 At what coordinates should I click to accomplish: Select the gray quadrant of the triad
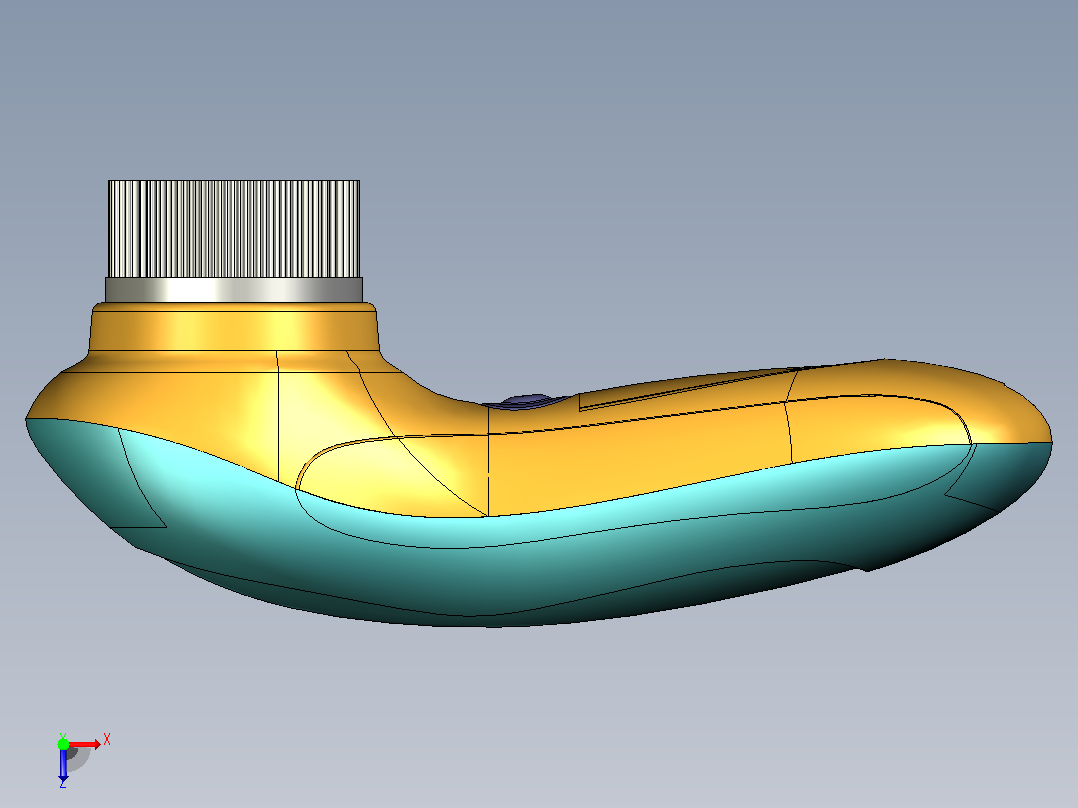[x=77, y=758]
